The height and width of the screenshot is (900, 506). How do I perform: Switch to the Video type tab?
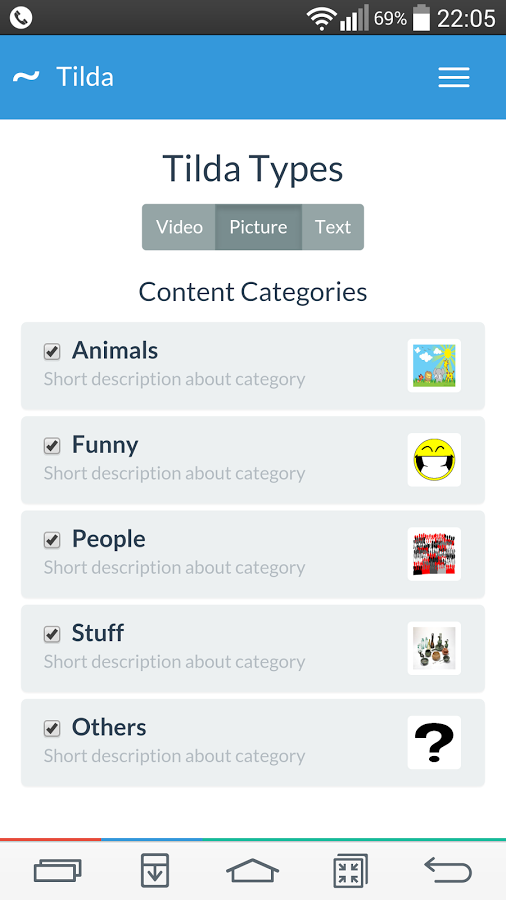[x=179, y=227]
